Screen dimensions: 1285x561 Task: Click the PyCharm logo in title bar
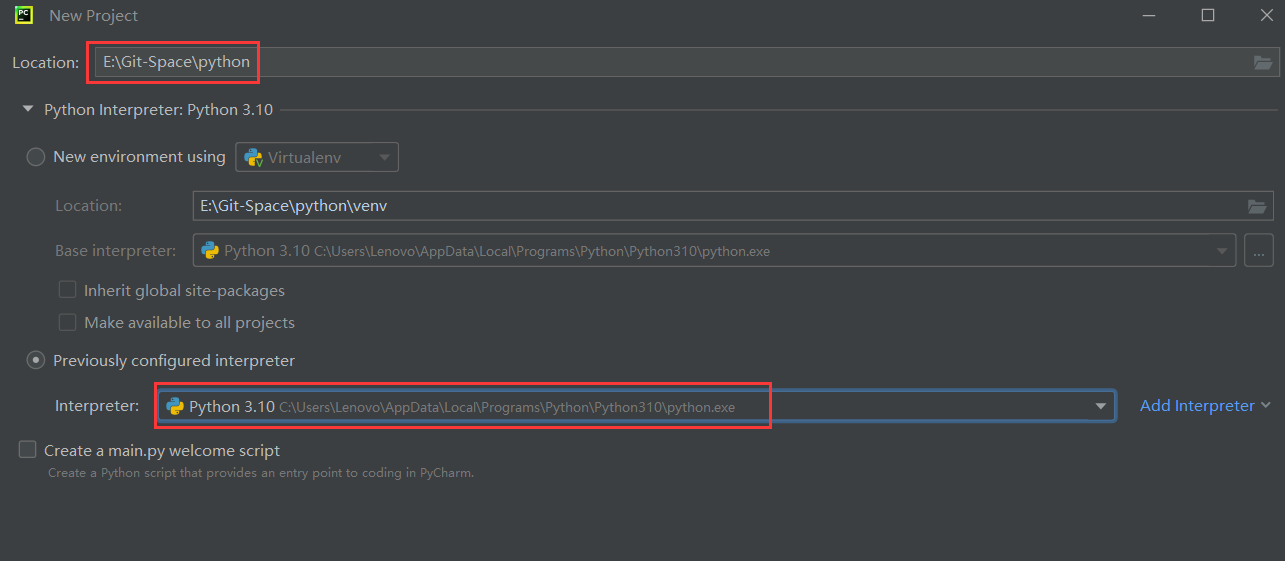25,15
